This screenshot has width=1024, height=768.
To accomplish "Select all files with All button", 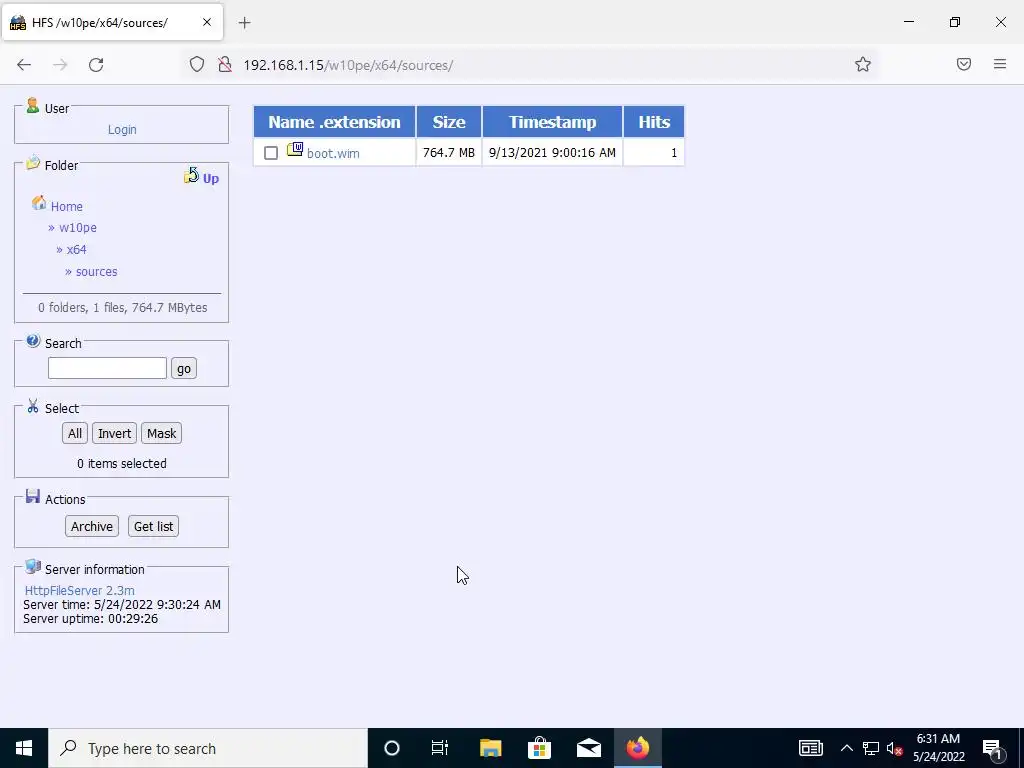I will tap(75, 434).
